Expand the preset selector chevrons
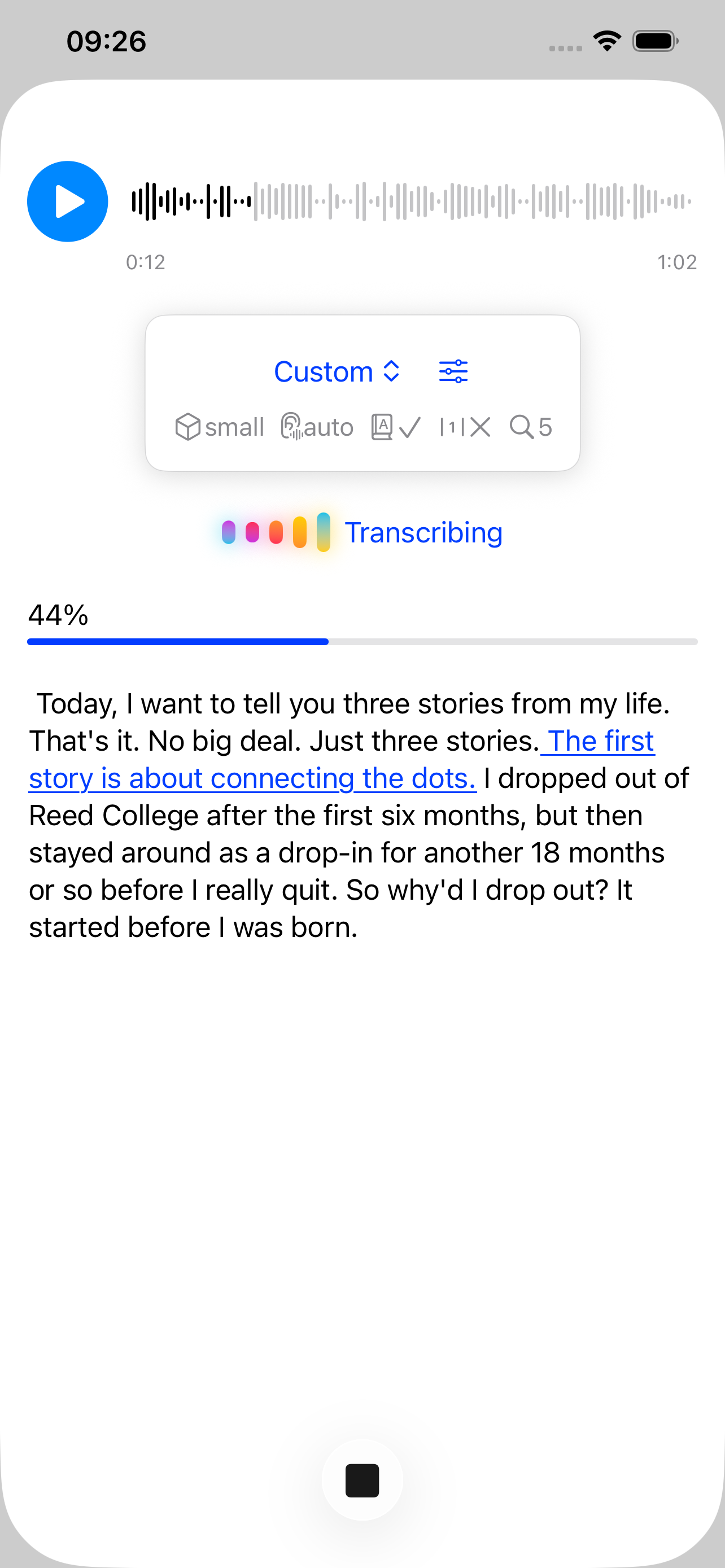Screen dimensions: 725x1568 click(x=391, y=371)
